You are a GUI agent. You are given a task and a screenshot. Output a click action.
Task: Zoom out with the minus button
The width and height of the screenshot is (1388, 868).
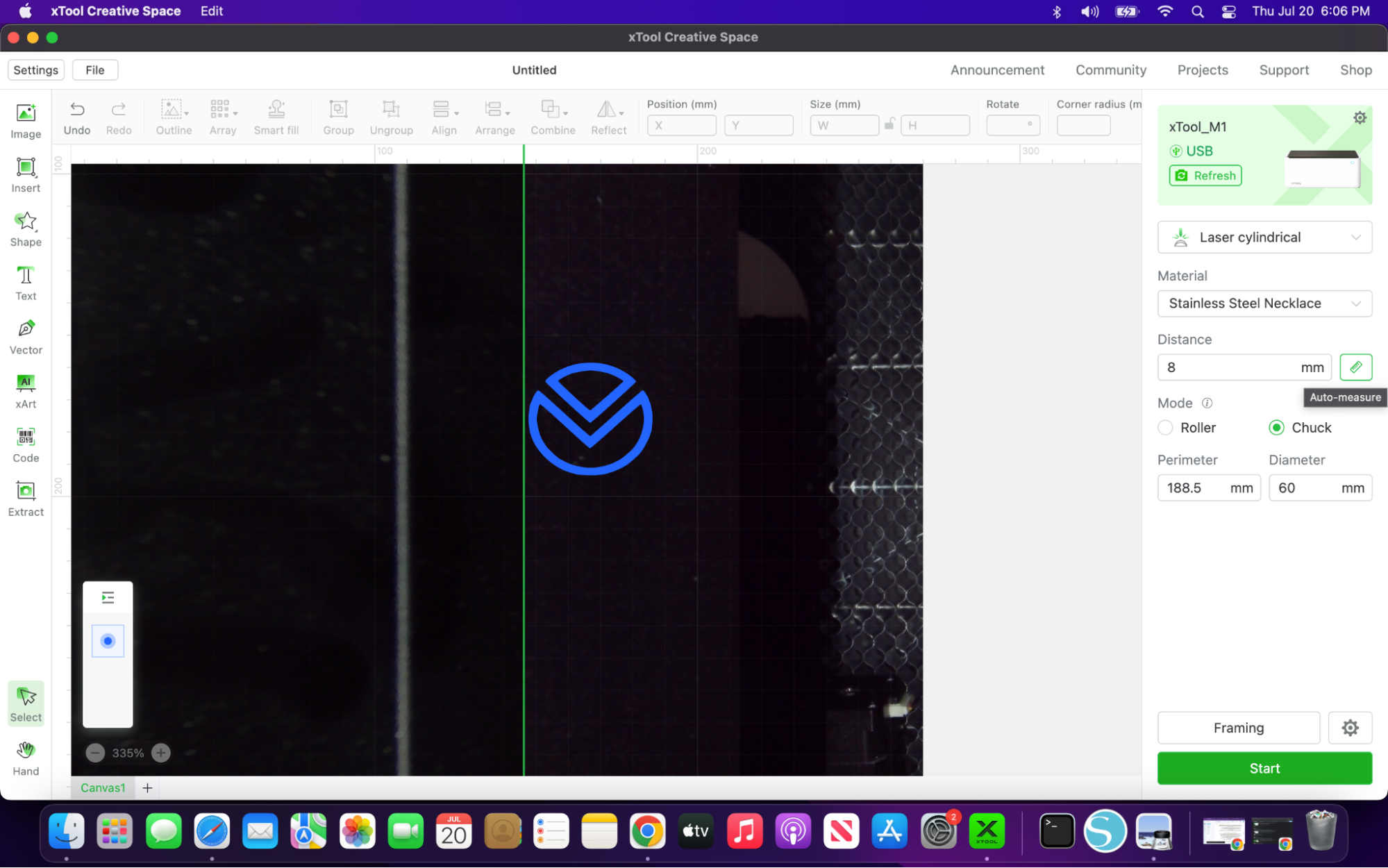point(95,753)
